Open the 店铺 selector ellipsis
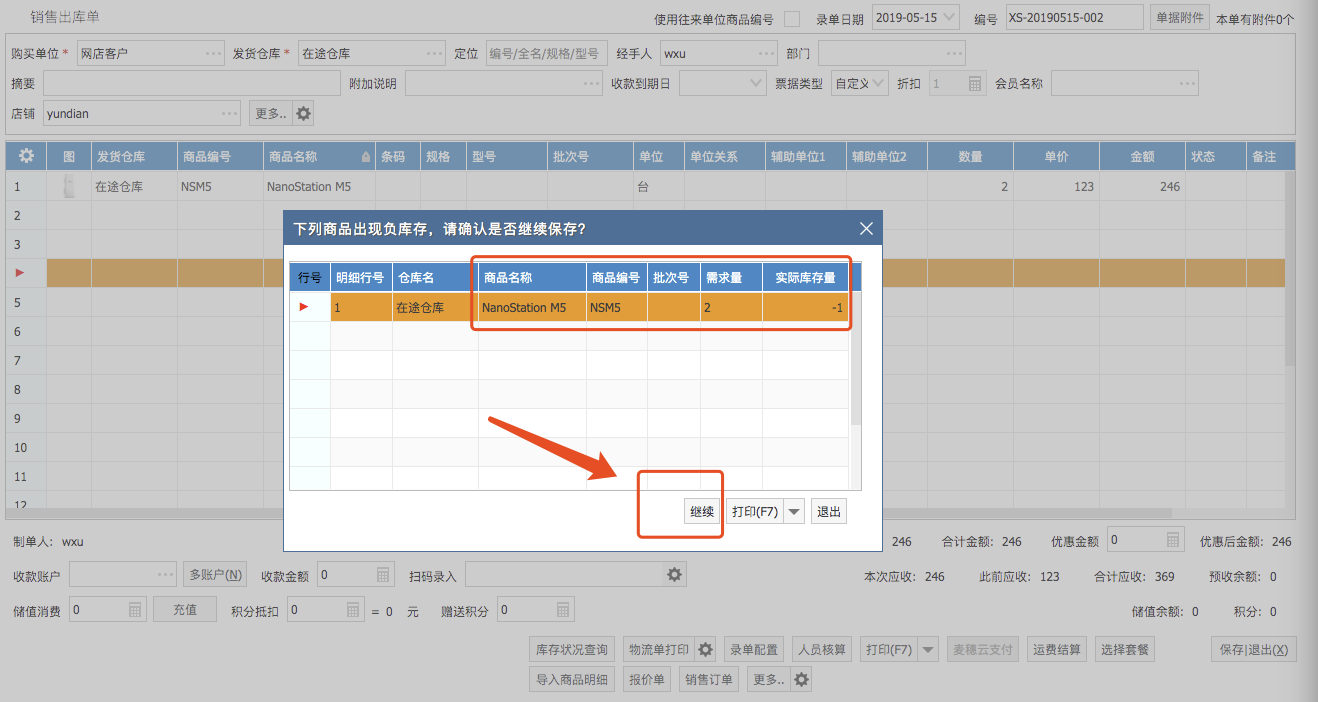Viewport: 1318px width, 702px height. pos(229,114)
